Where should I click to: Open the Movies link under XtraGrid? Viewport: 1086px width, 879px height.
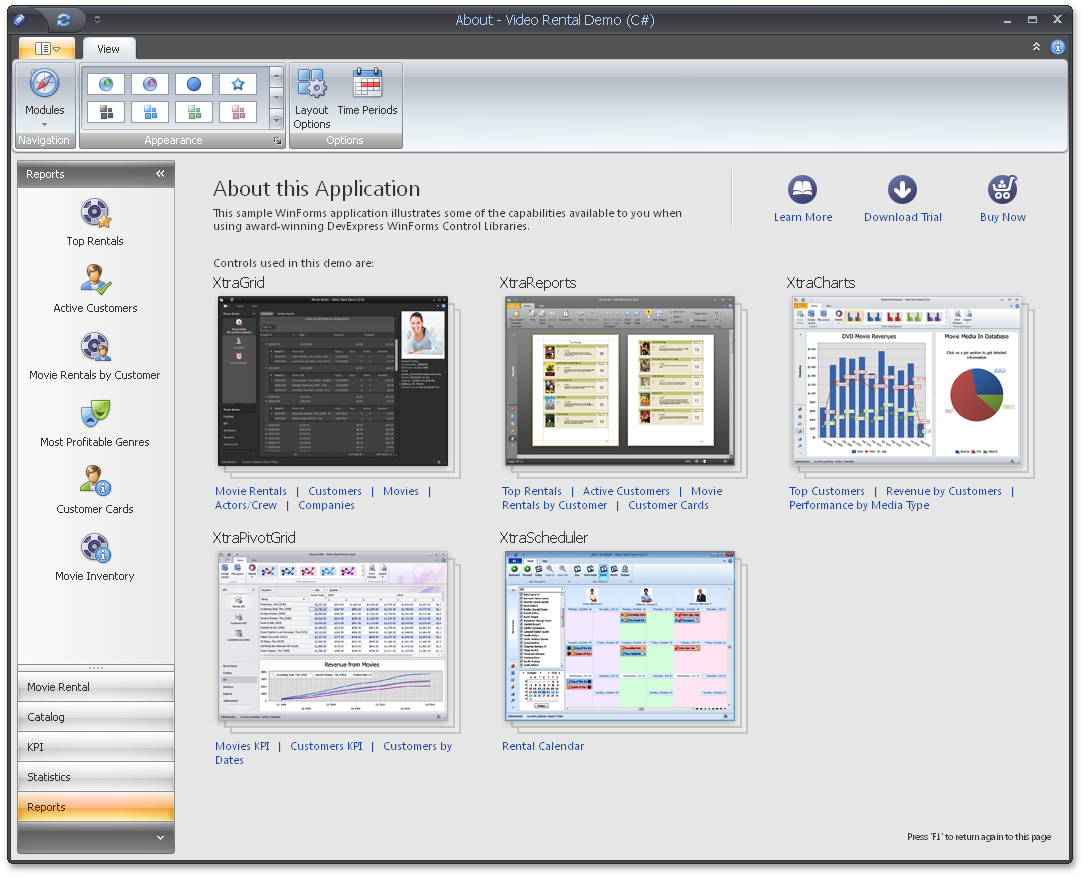tap(401, 491)
